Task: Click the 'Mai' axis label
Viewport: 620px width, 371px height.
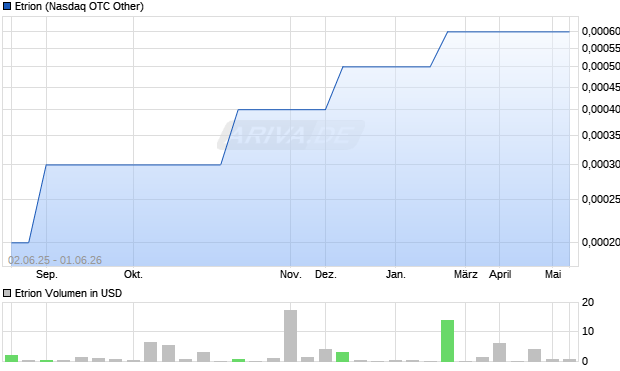Action: coord(553,274)
